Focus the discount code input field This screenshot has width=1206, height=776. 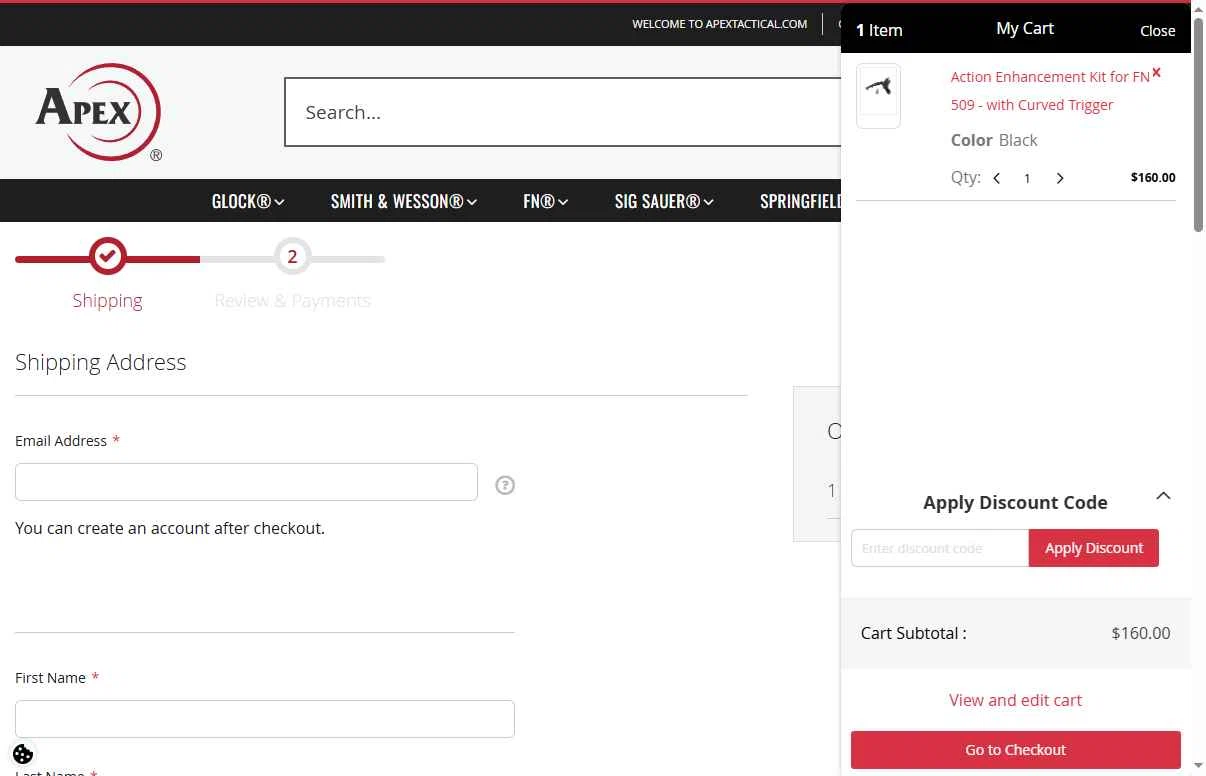pos(940,548)
